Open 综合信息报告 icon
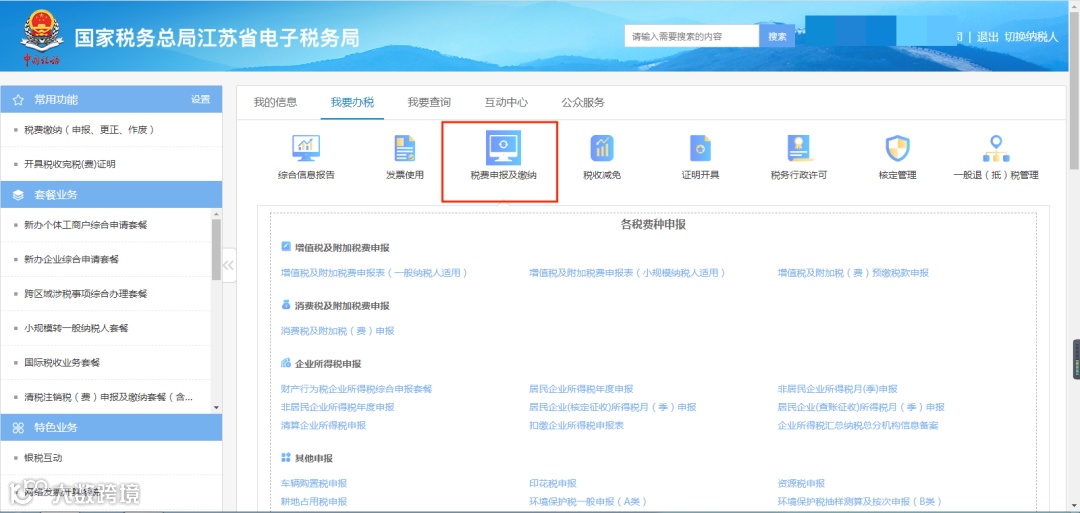The image size is (1080, 513). point(306,148)
